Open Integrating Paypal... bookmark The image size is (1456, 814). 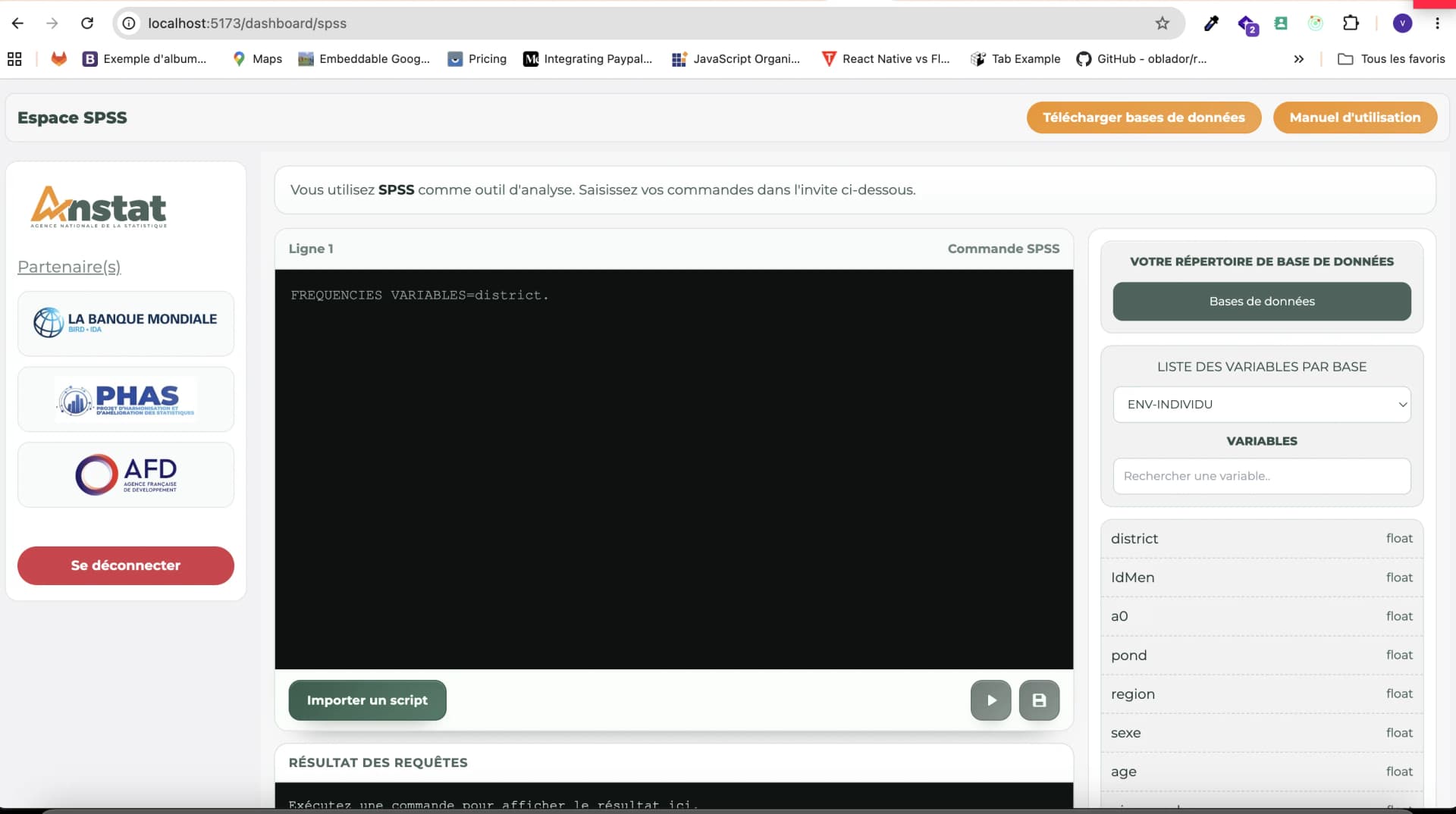pyautogui.click(x=588, y=59)
